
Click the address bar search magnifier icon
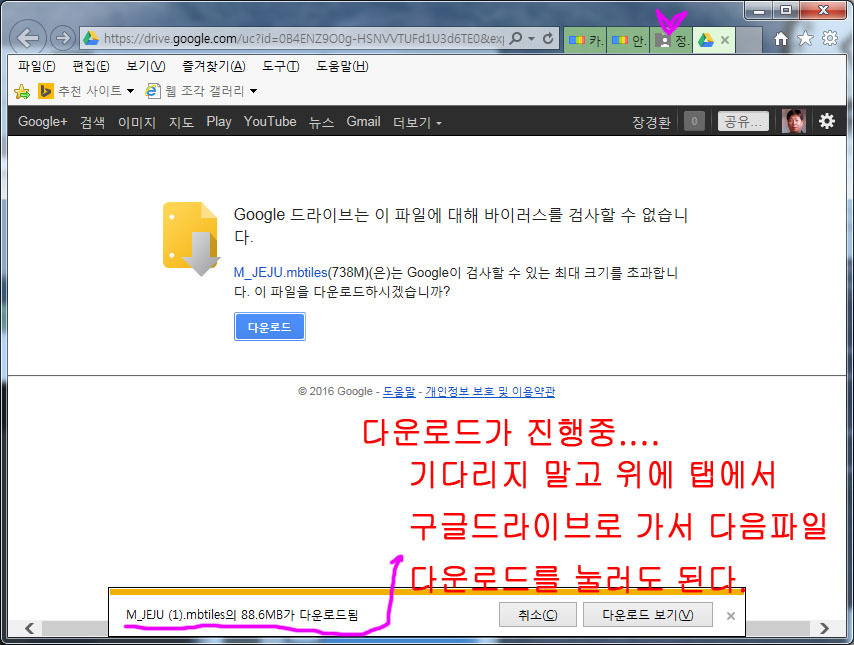(515, 38)
